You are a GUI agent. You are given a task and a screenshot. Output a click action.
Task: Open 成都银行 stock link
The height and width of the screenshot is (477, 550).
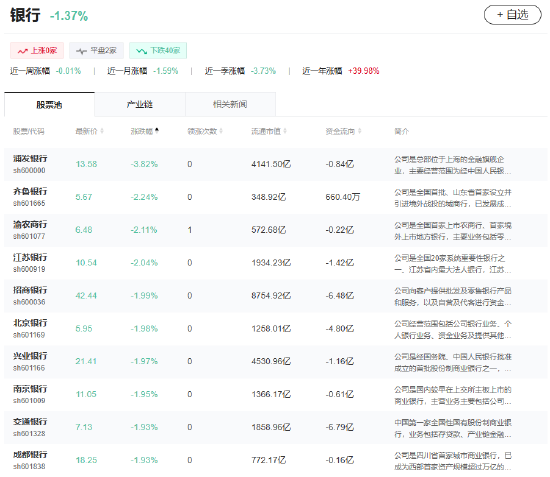(30, 455)
